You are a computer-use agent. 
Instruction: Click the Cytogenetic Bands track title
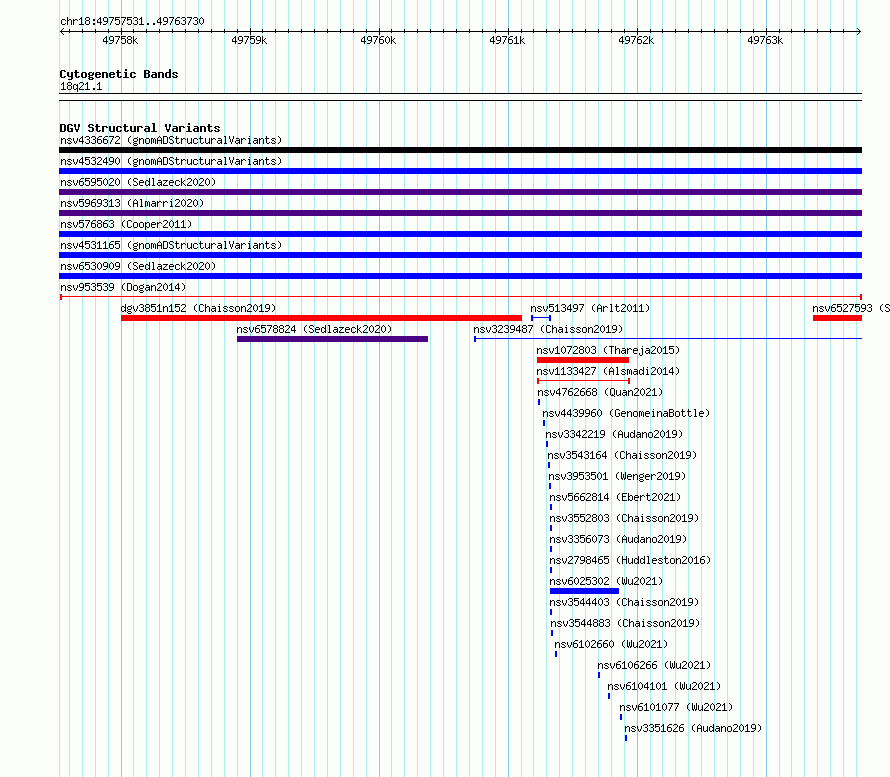(x=119, y=74)
